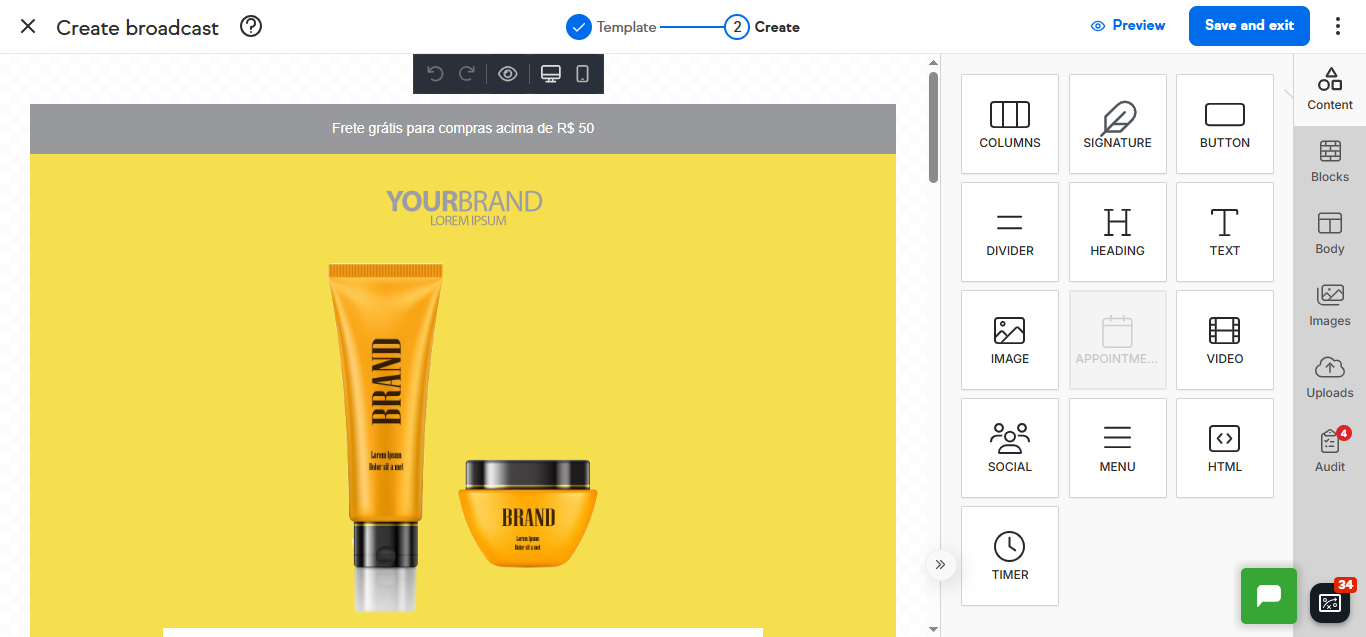The height and width of the screenshot is (637, 1366).
Task: Click the Save and exit button
Action: click(1249, 26)
